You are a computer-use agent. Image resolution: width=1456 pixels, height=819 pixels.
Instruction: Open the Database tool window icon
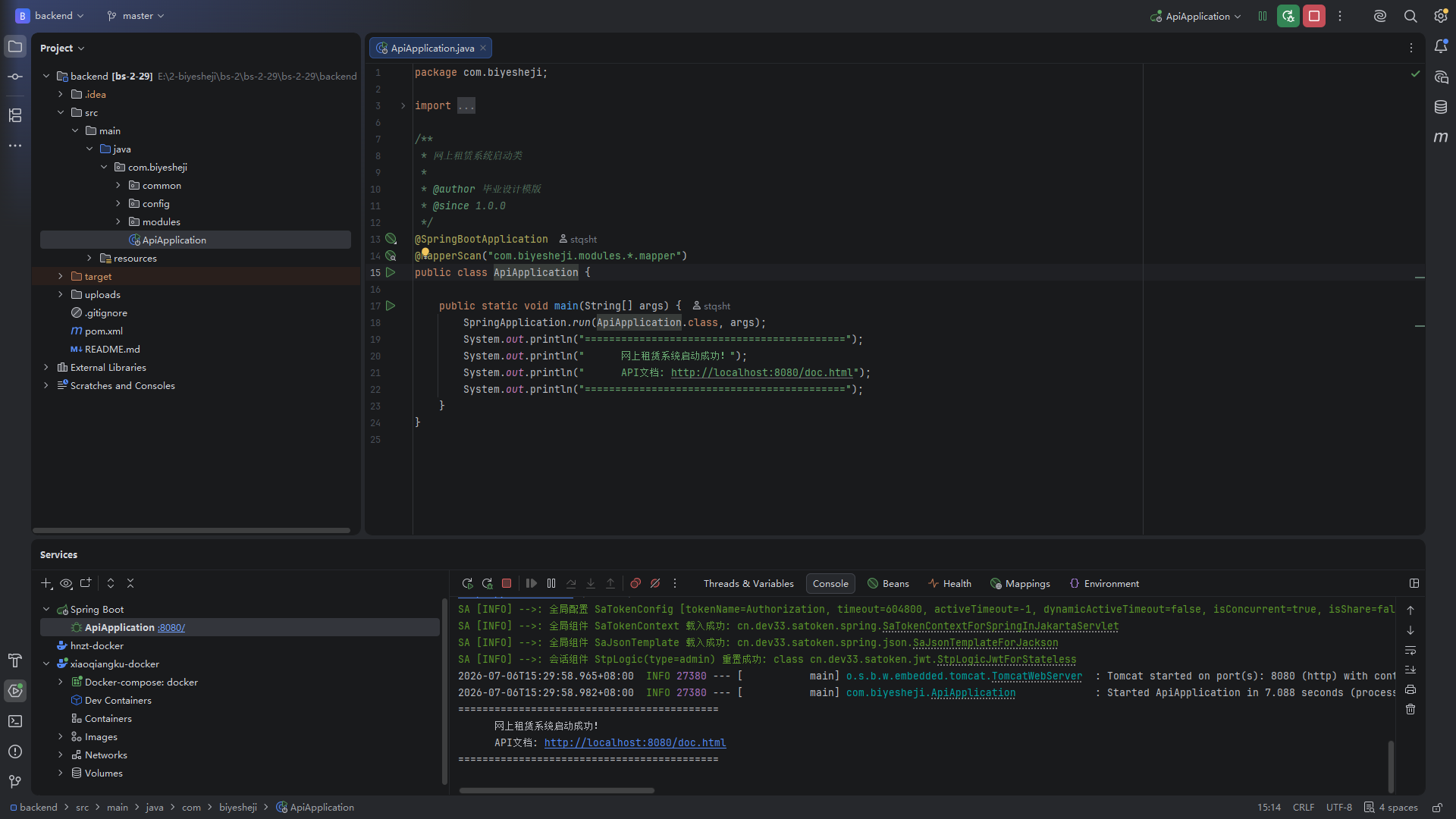(1441, 107)
